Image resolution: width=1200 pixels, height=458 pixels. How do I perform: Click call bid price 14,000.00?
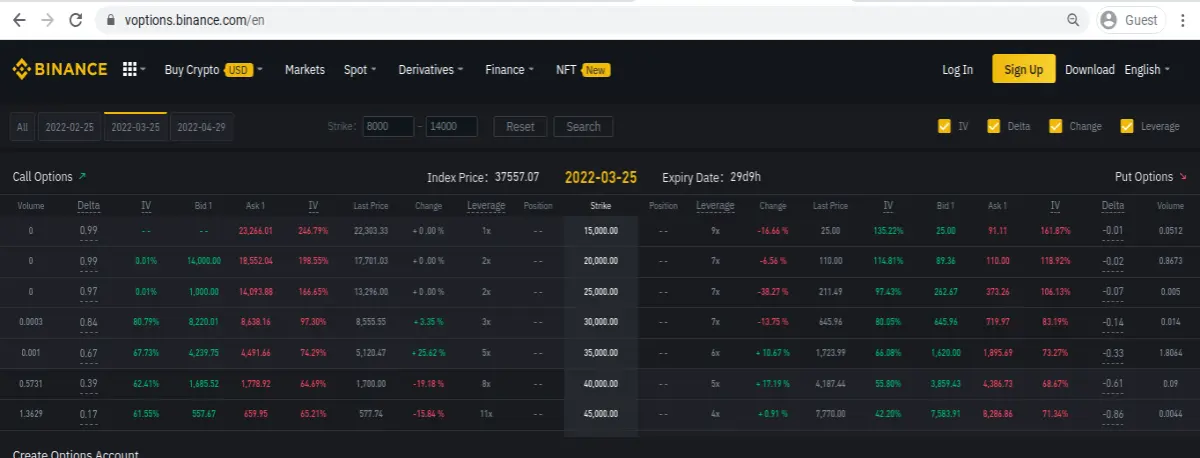tap(203, 261)
